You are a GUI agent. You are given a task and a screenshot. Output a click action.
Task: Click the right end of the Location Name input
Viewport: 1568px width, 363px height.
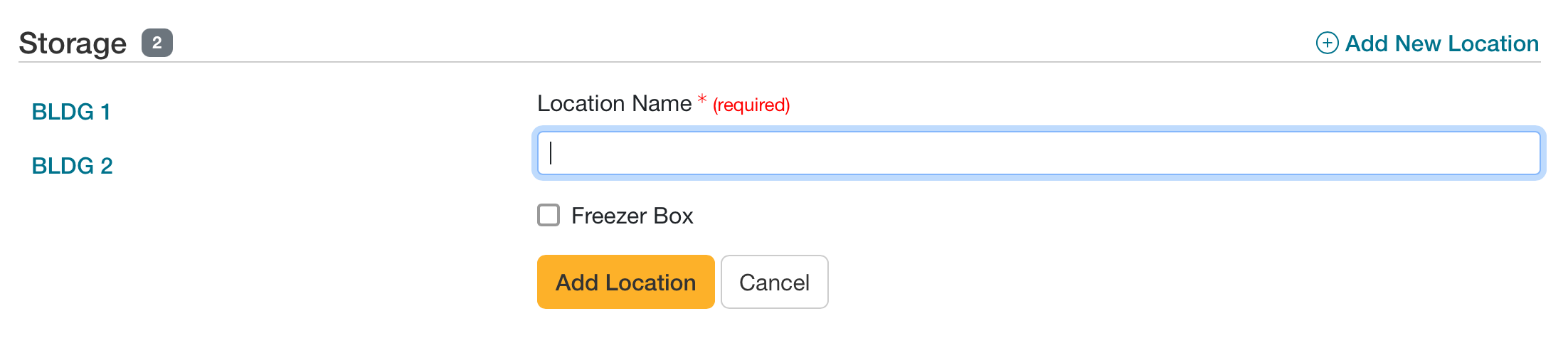[x=1522, y=153]
